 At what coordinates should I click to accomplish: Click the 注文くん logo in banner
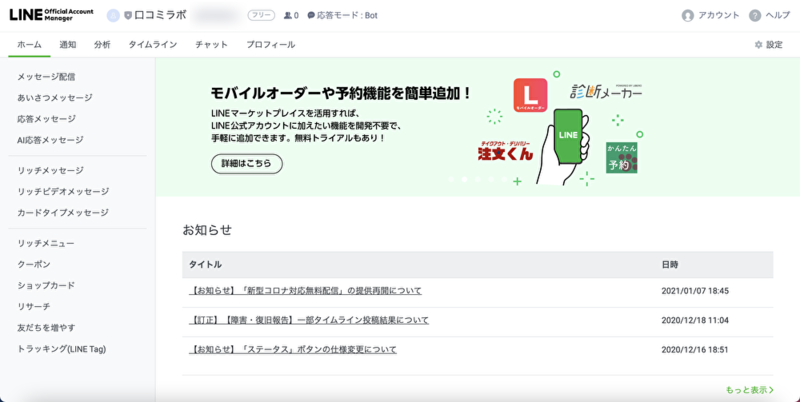coord(505,150)
